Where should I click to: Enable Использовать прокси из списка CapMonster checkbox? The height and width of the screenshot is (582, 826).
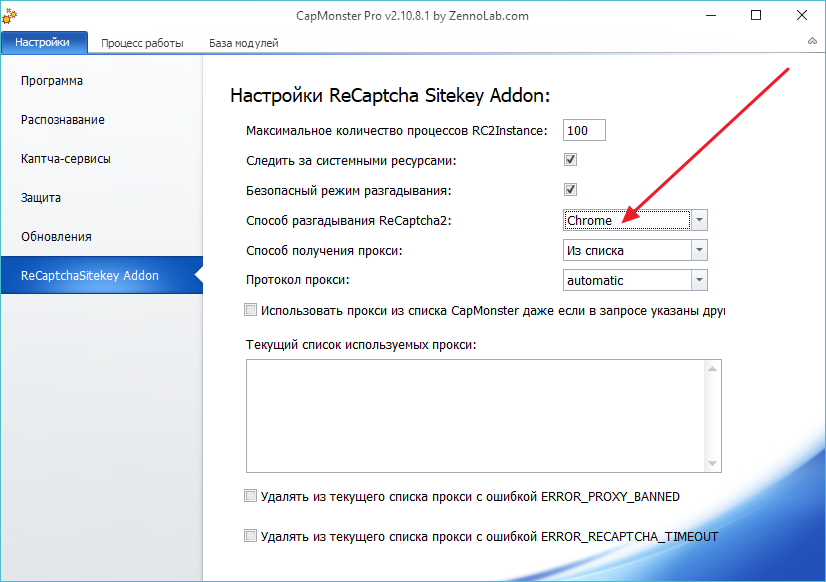coord(250,310)
